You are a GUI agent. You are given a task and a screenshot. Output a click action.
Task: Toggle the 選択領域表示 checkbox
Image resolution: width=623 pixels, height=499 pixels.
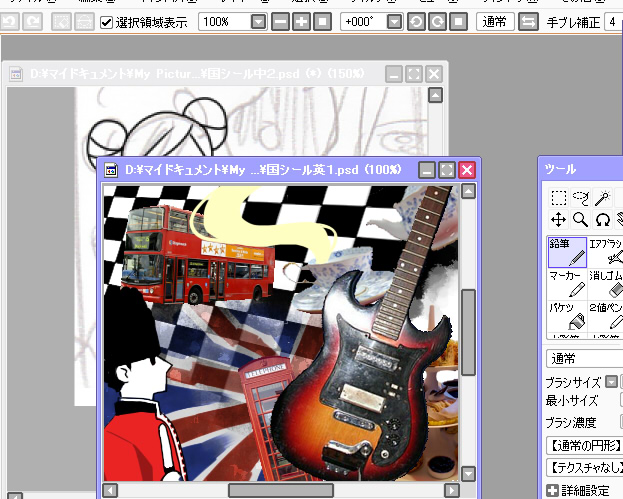click(106, 22)
